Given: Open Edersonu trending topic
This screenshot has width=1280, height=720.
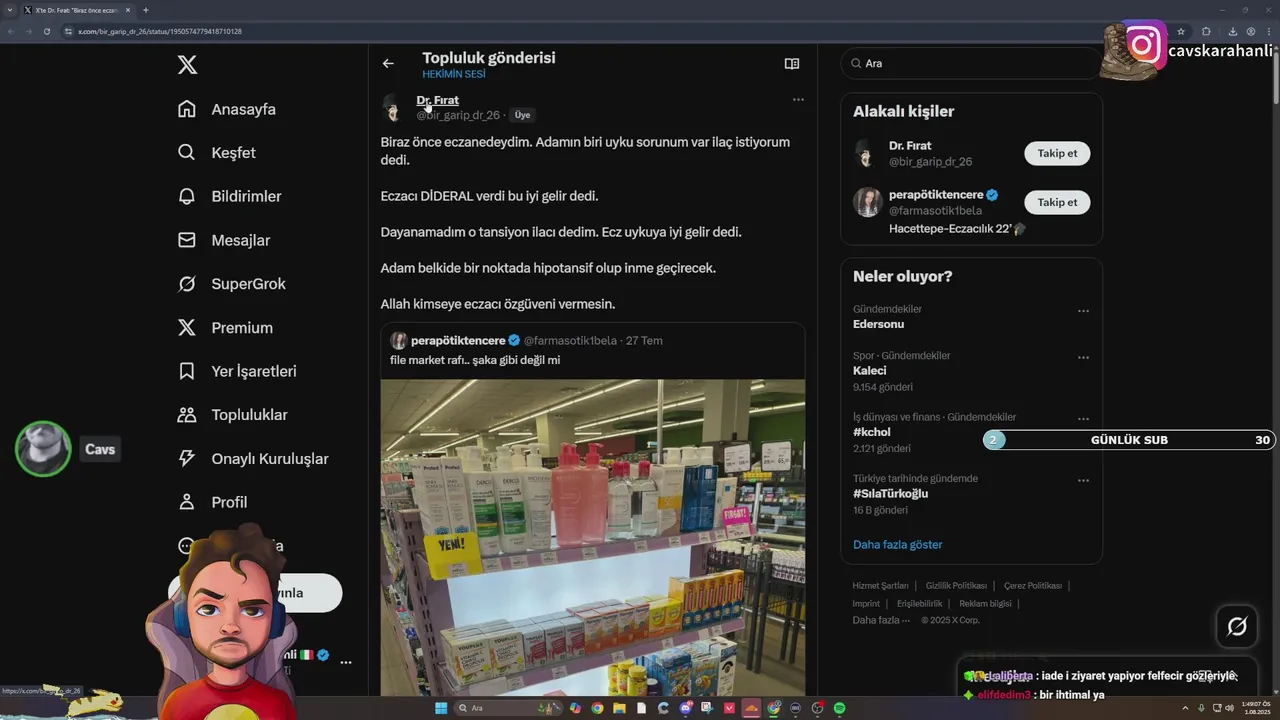Looking at the screenshot, I should point(879,324).
